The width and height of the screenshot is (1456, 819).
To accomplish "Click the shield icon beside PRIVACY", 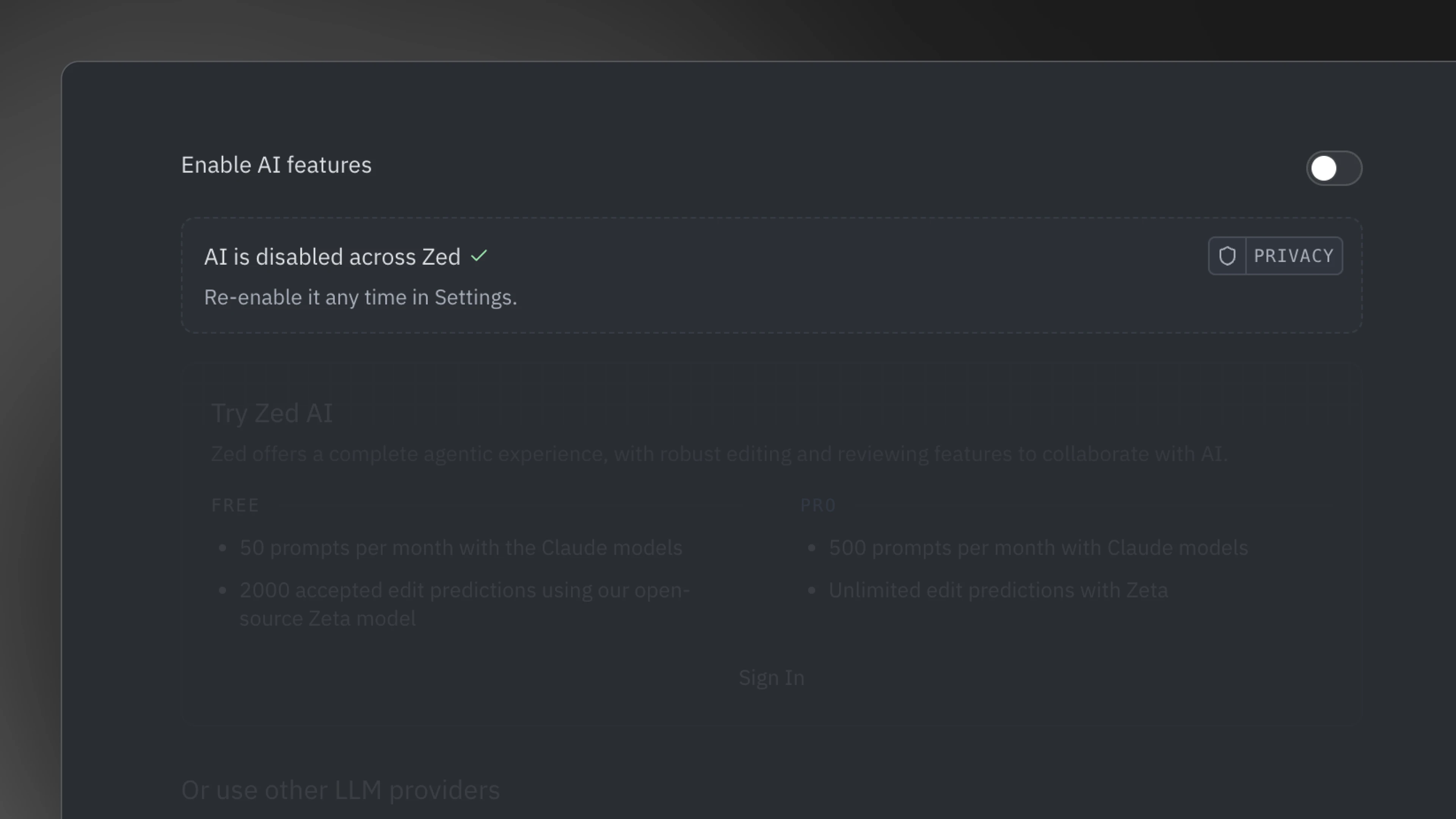I will pos(1228,256).
